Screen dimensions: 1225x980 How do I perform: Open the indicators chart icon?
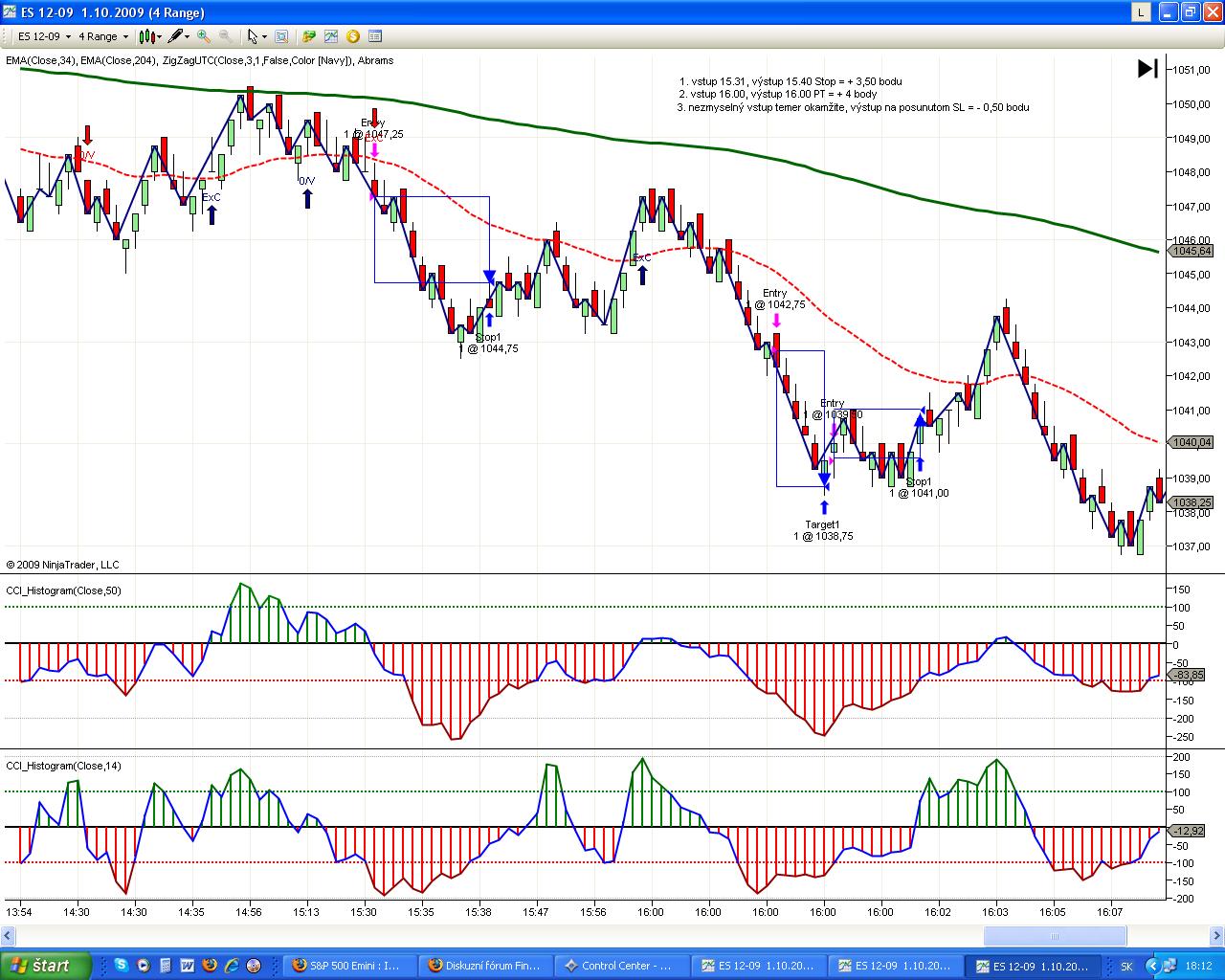(x=331, y=36)
